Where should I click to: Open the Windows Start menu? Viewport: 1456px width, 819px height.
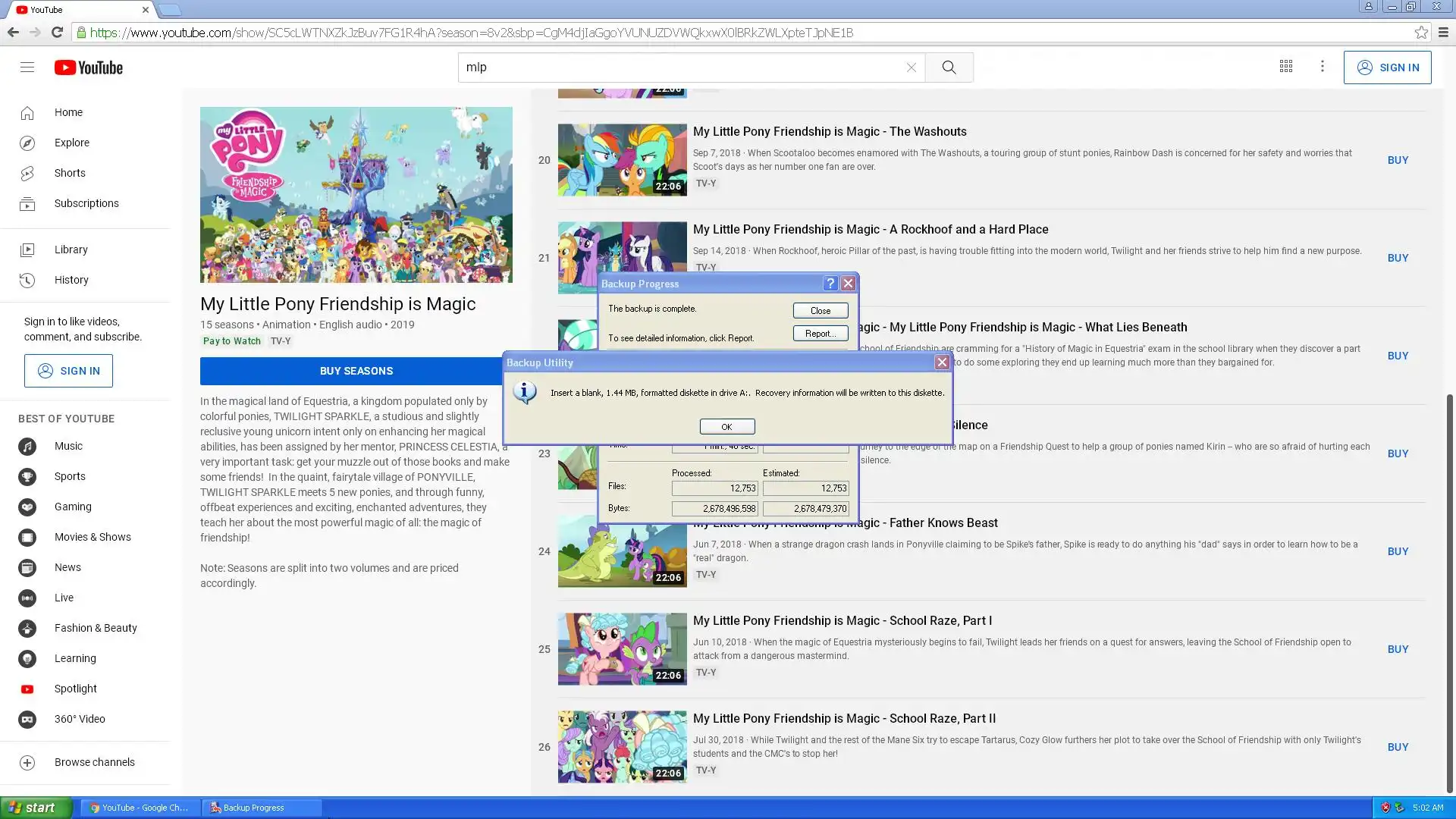[x=35, y=808]
